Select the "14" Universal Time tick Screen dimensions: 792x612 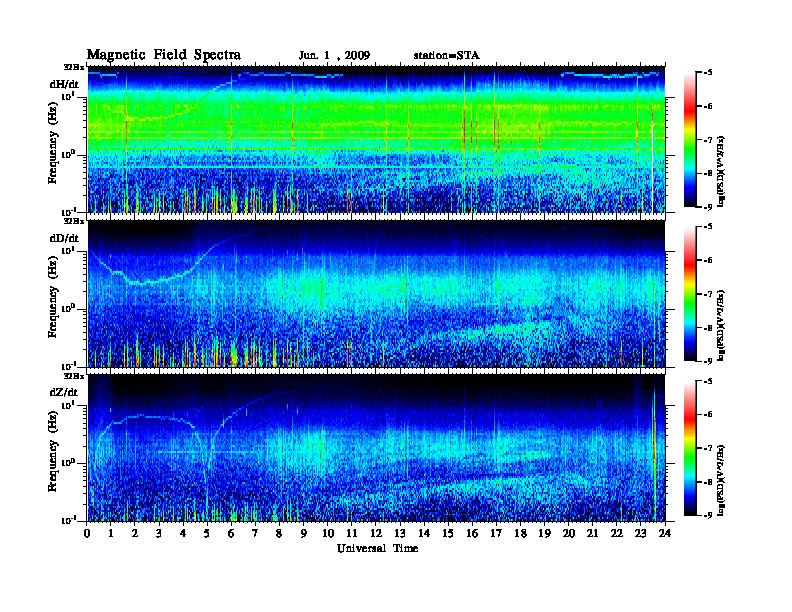[x=424, y=534]
